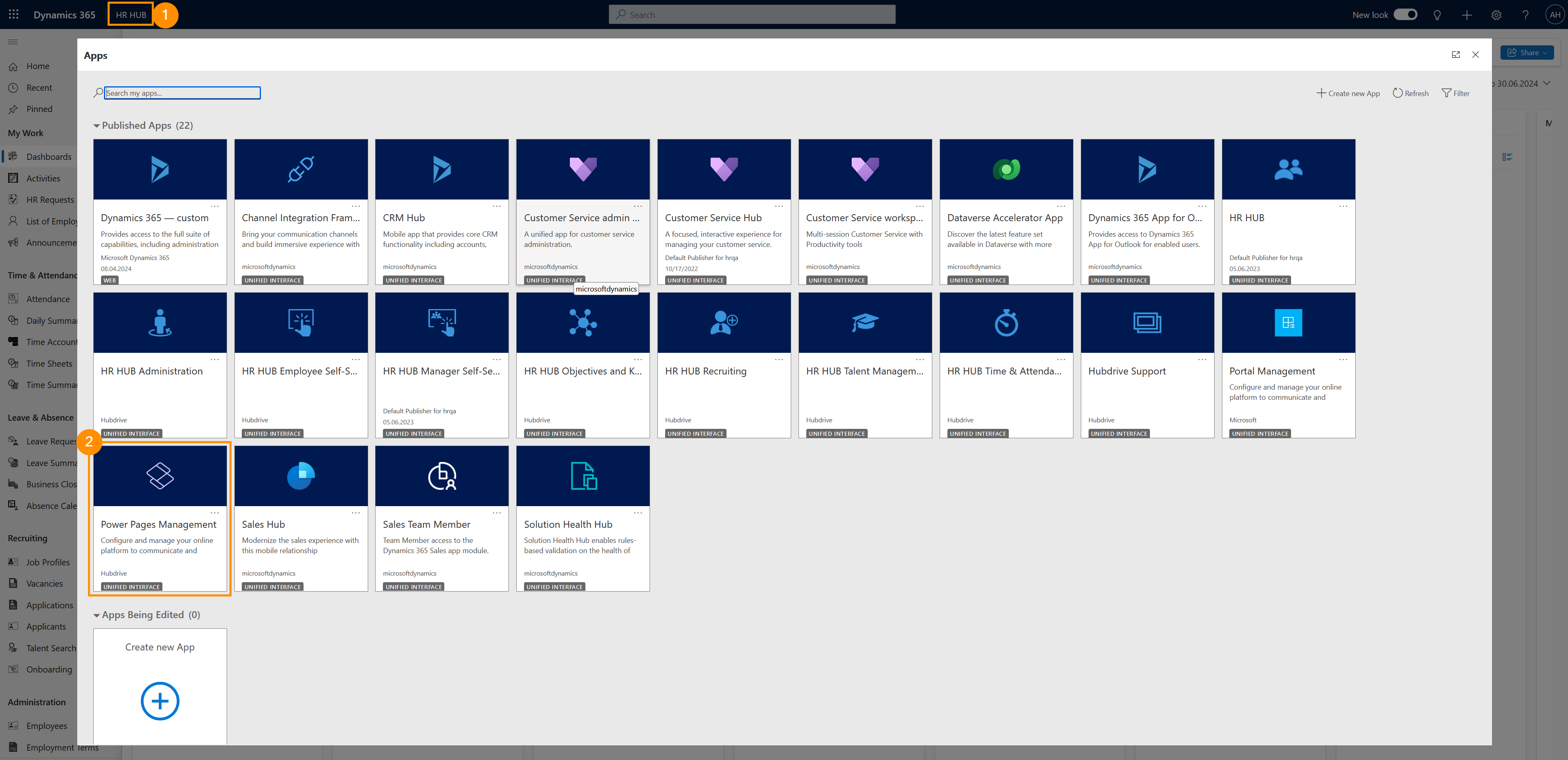1568x760 pixels.
Task: Open the Customer Service admin center app icon
Action: point(583,169)
